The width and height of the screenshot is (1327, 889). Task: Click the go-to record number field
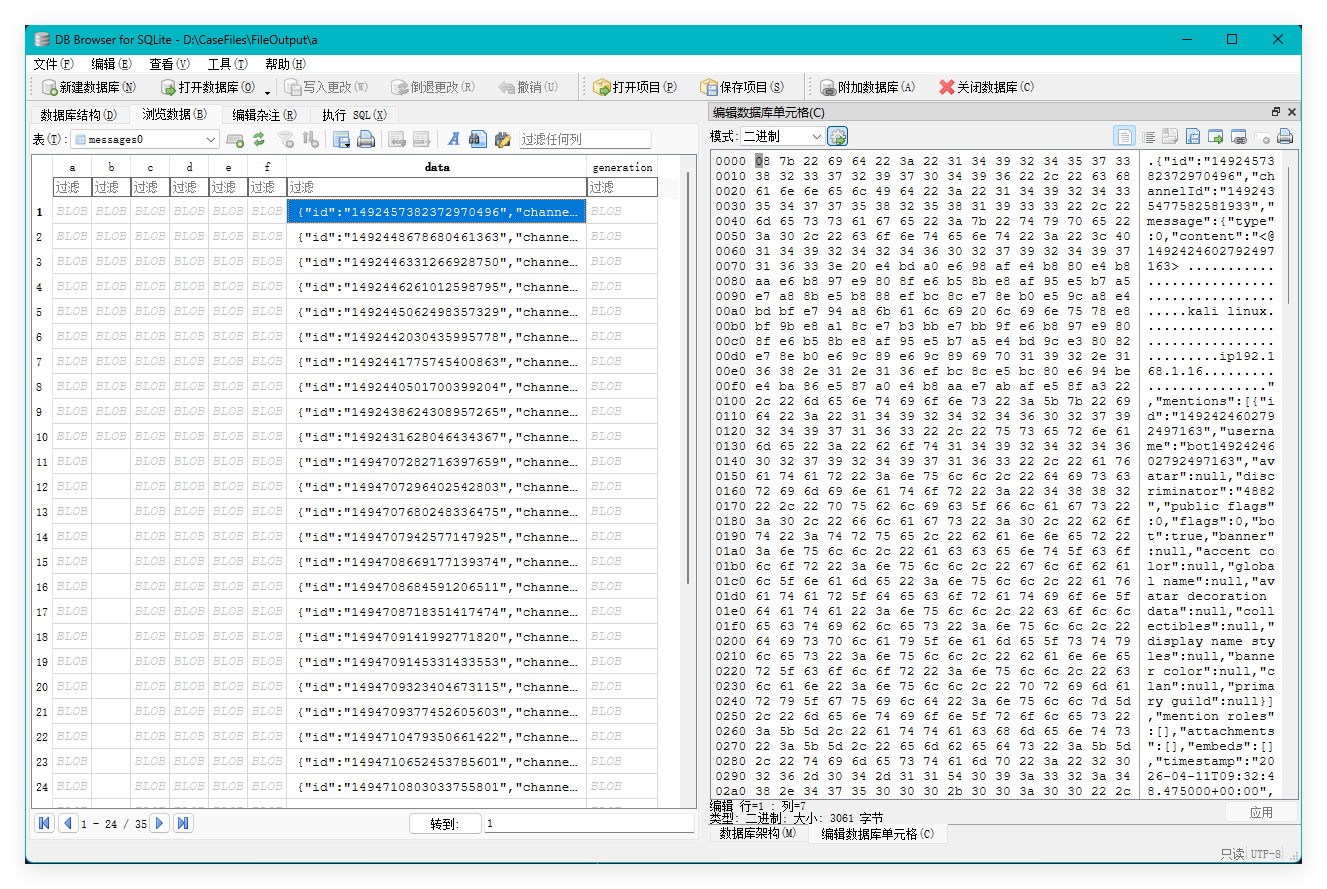(589, 824)
